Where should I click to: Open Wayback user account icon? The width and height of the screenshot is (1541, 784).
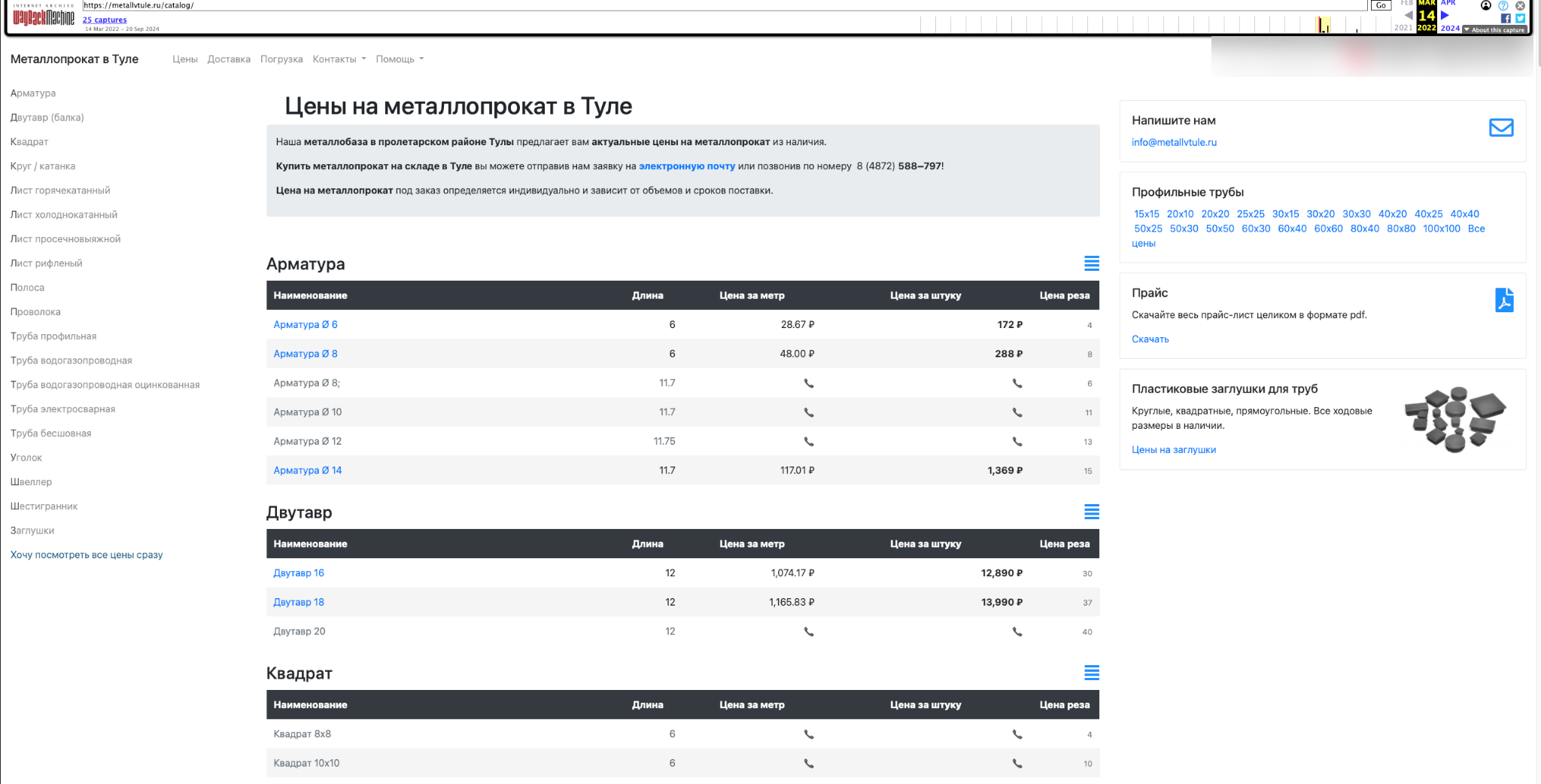tap(1486, 5)
